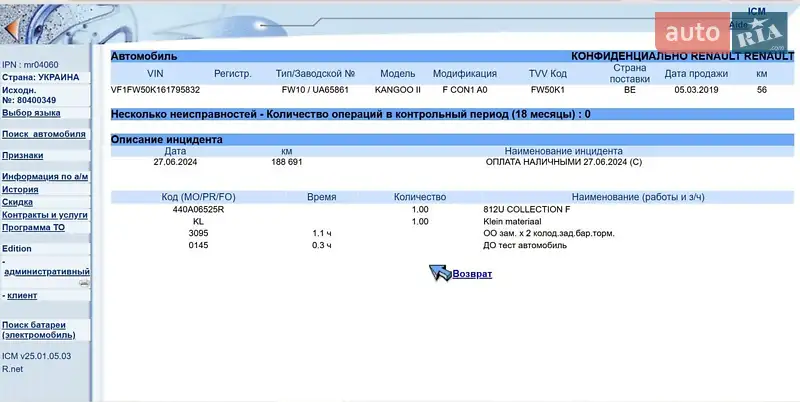
Task: Click the ICM v25.01.05.03 version text
Action: [37, 356]
